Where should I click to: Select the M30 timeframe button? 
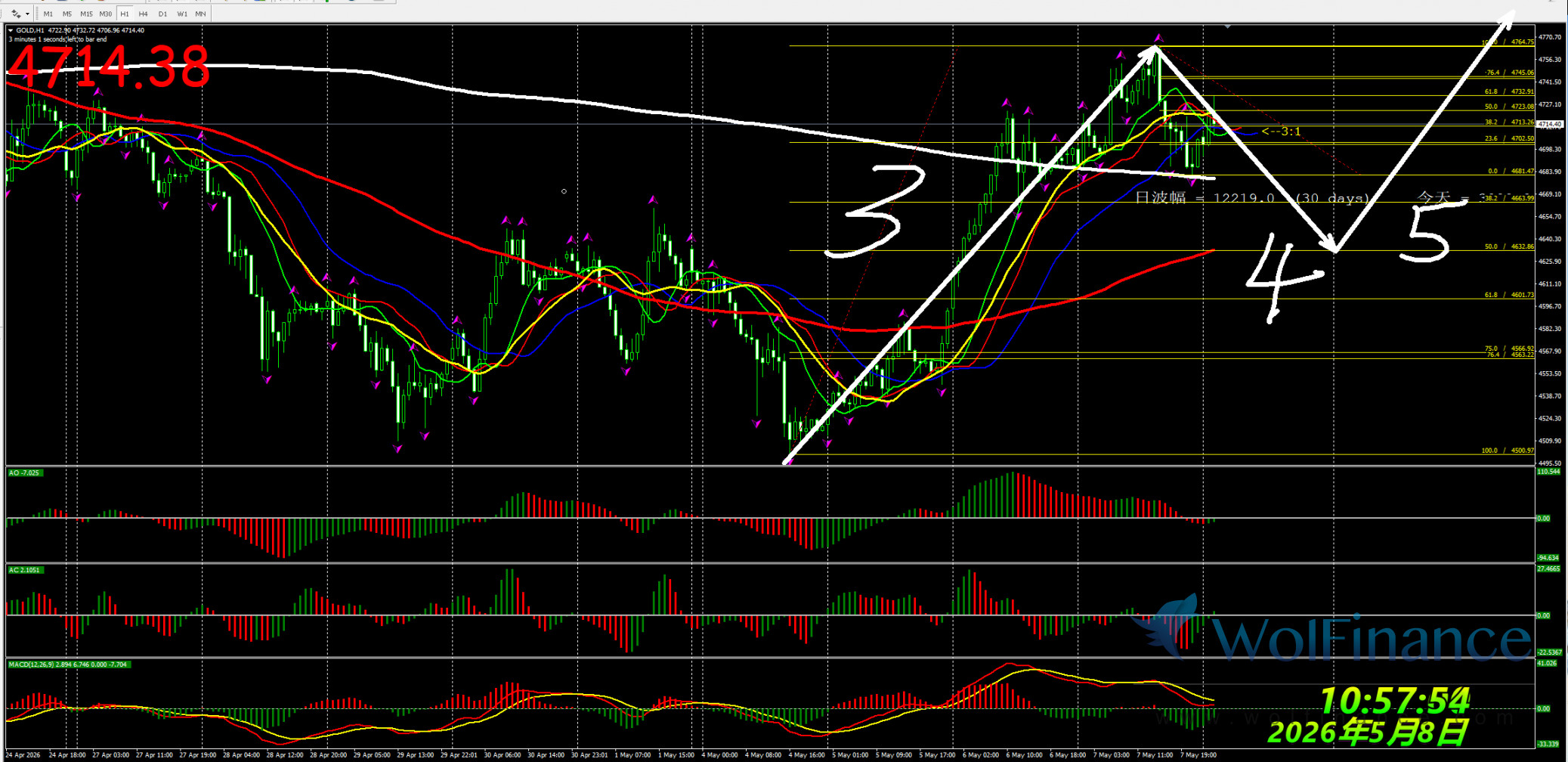105,14
